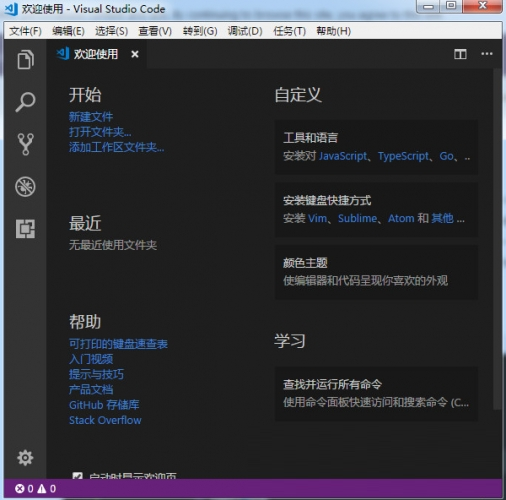506x500 pixels.
Task: Open the Search view magnifier icon
Action: coord(25,102)
